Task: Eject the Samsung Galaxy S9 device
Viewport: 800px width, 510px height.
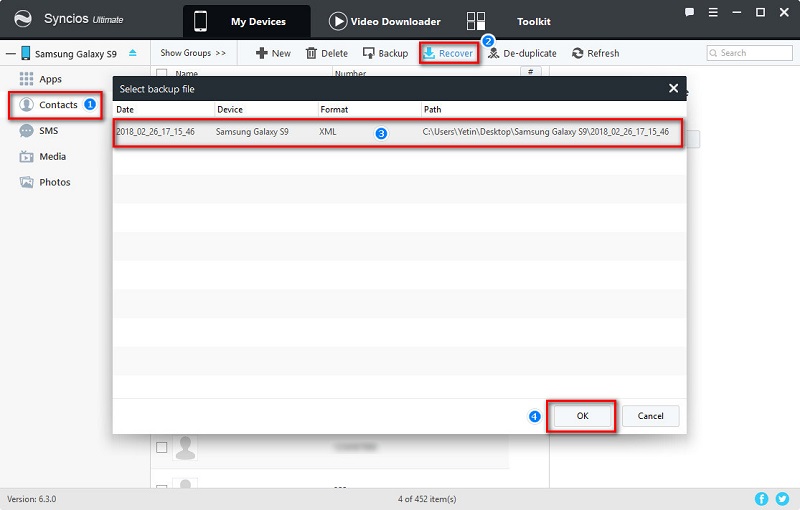Action: [x=133, y=53]
